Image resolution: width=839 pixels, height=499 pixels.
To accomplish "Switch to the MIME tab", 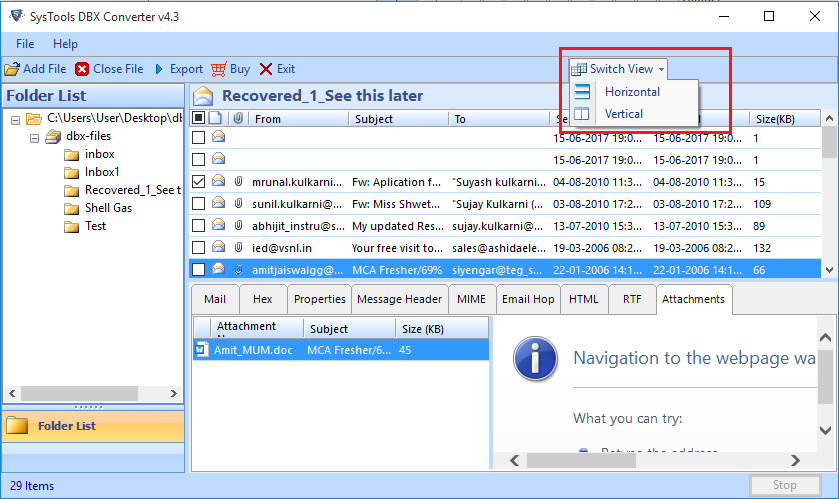I will tap(471, 299).
